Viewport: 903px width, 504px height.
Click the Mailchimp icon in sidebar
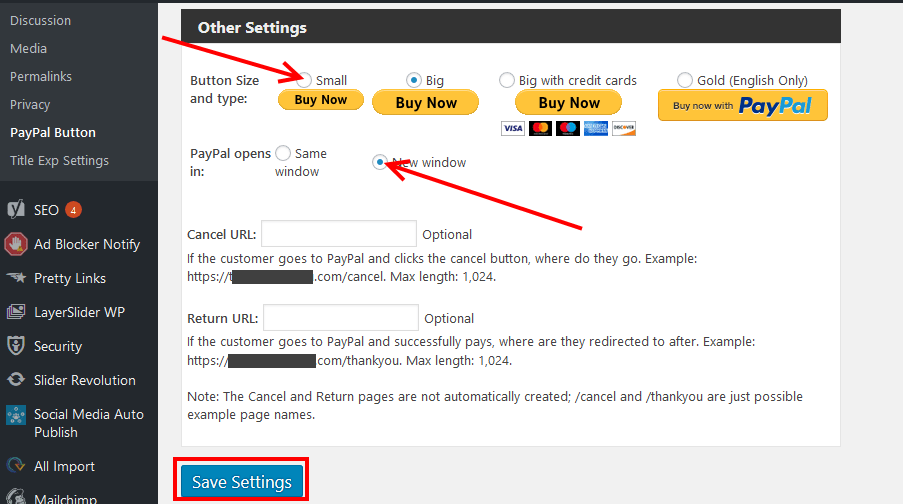16,498
